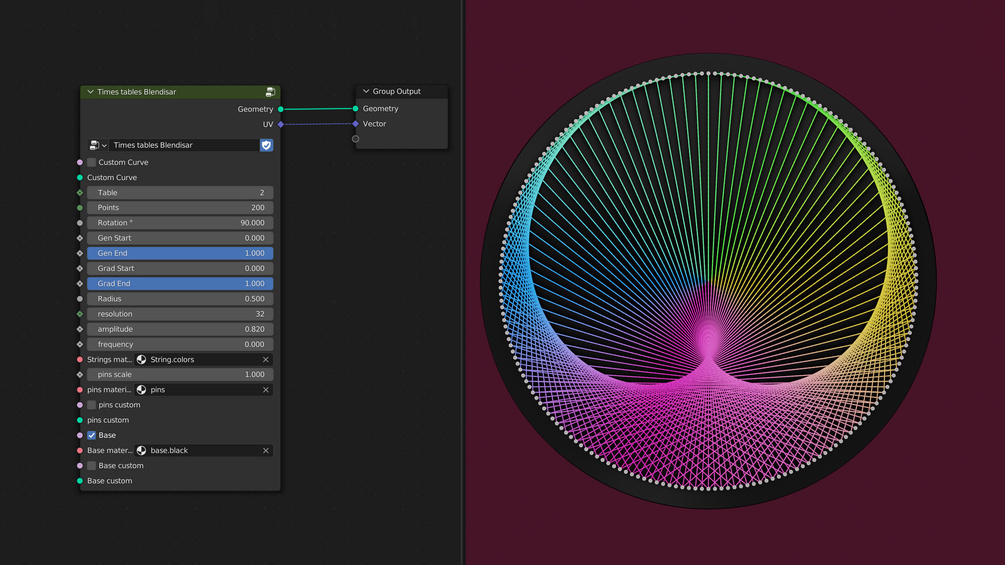Click the amplitude value field
1005x565 pixels.
pyautogui.click(x=180, y=329)
